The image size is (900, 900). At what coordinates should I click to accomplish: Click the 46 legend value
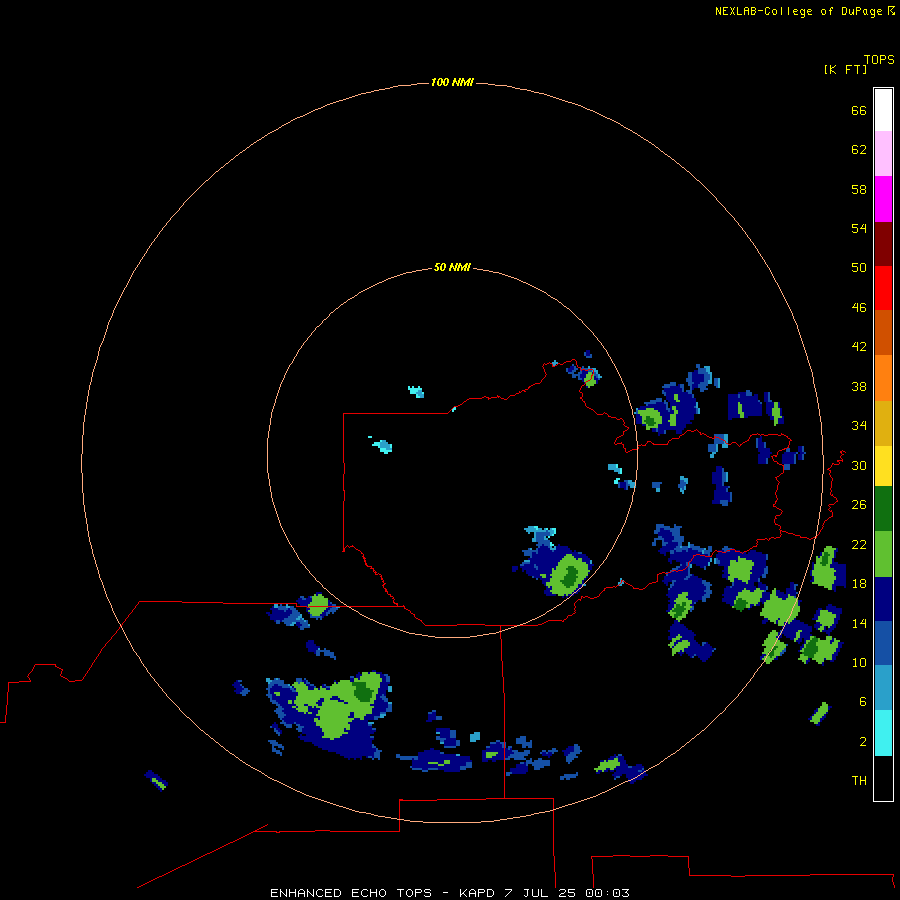click(859, 308)
